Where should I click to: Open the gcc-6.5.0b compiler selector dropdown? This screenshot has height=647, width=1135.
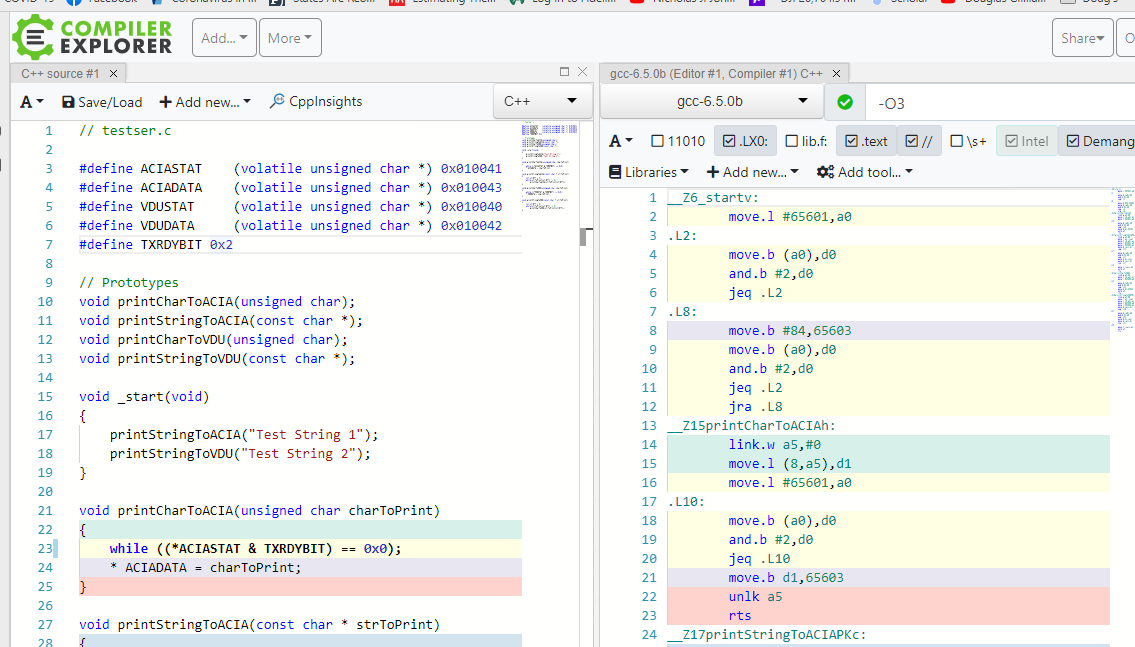click(x=710, y=102)
